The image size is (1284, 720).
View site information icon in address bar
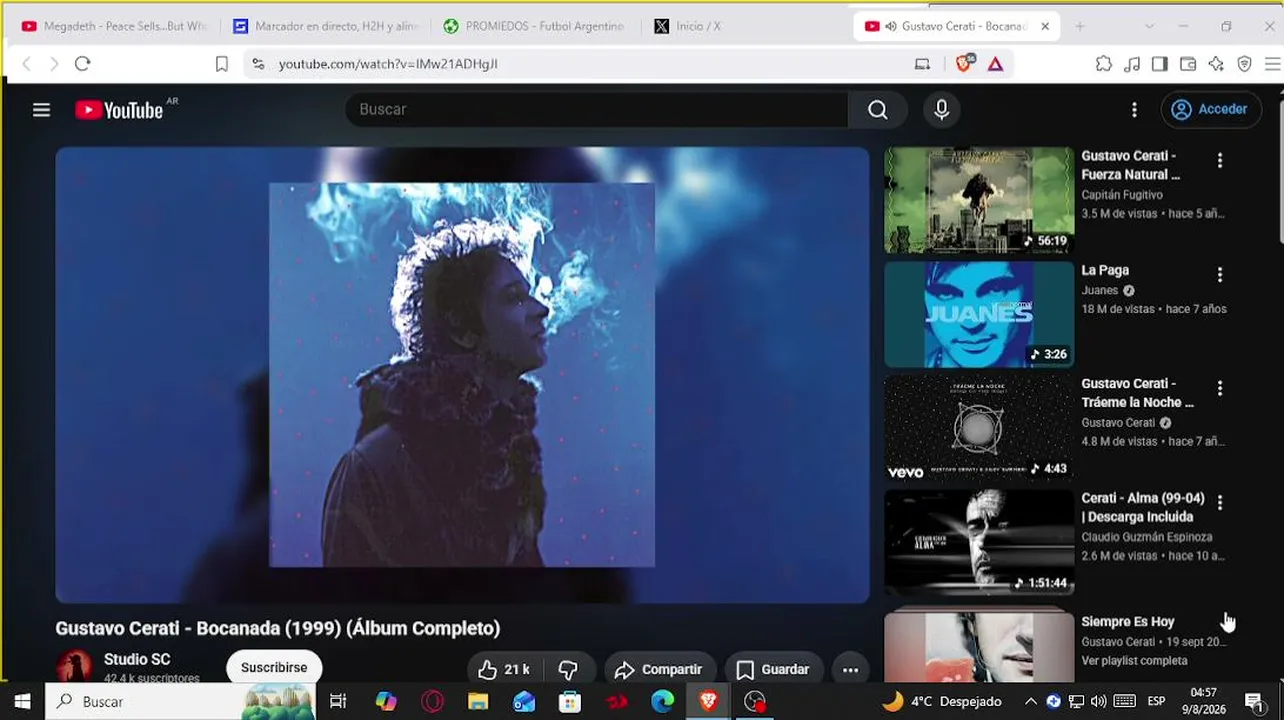(258, 64)
